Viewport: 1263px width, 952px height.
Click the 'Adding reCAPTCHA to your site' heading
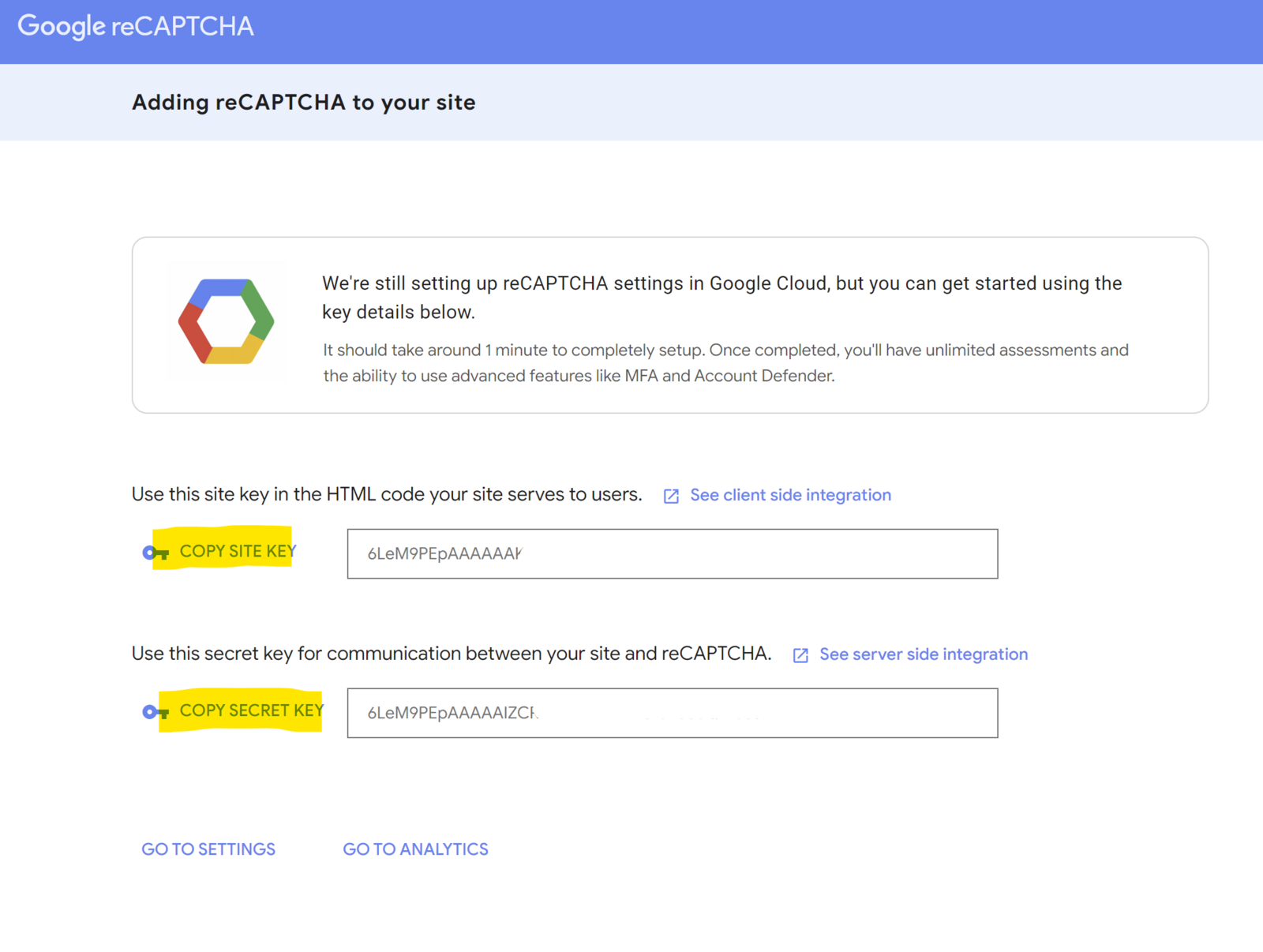point(304,103)
